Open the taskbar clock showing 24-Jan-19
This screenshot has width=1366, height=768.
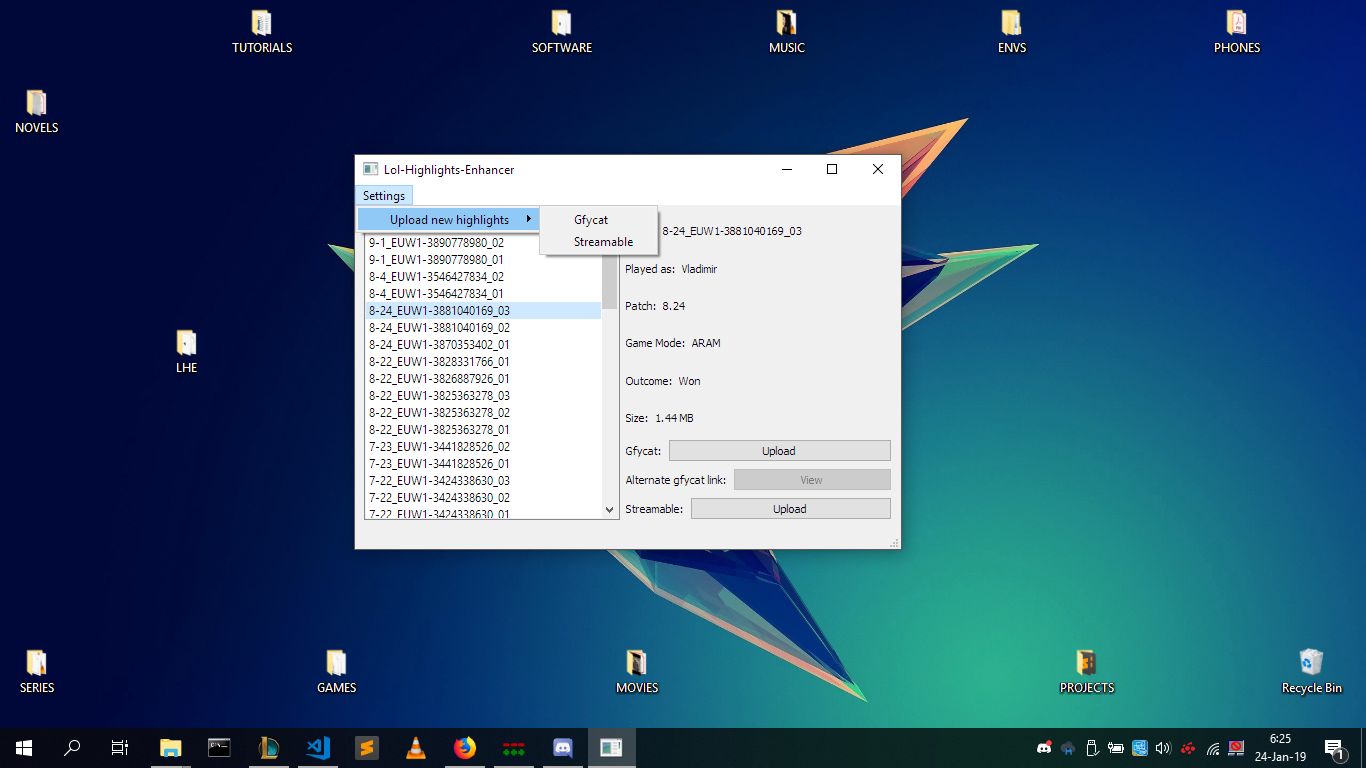click(x=1280, y=747)
